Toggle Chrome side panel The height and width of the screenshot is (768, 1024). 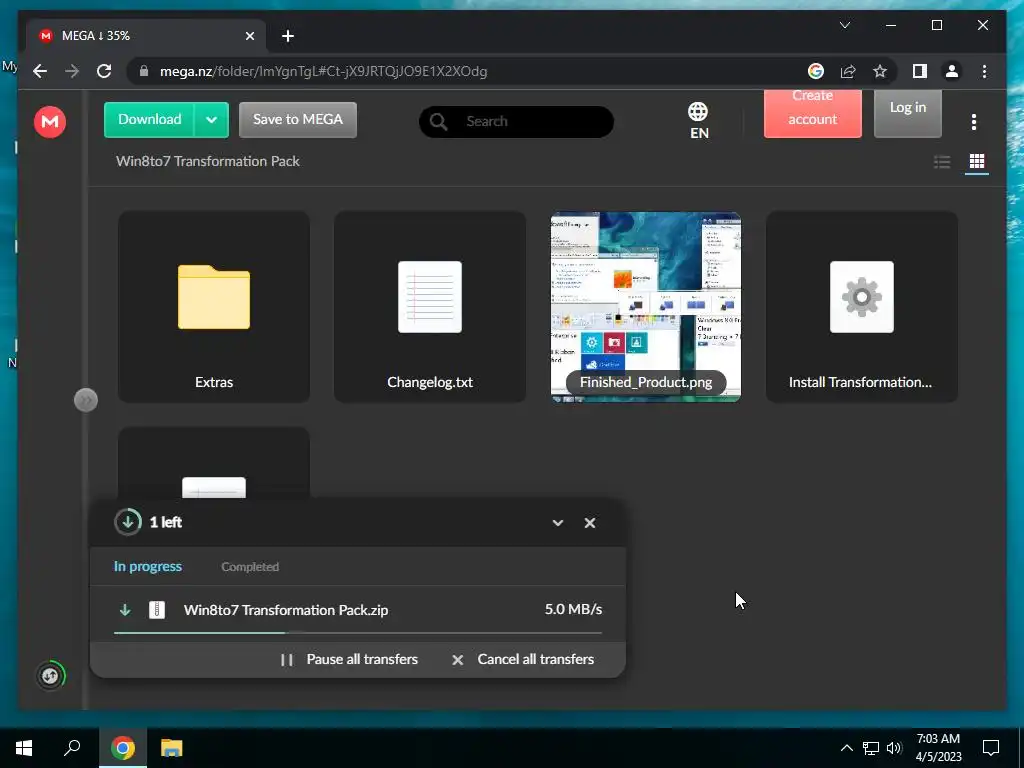[920, 71]
